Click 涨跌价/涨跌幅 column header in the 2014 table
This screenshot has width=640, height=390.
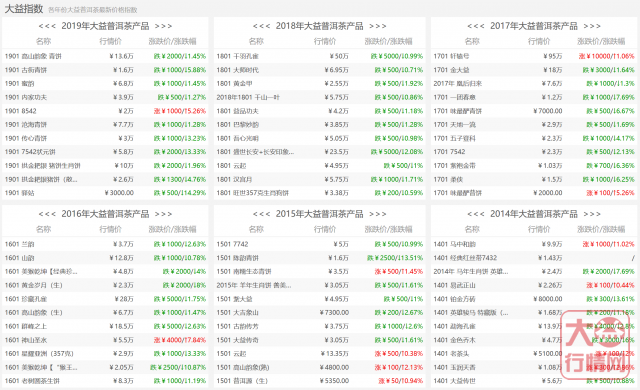coord(601,229)
